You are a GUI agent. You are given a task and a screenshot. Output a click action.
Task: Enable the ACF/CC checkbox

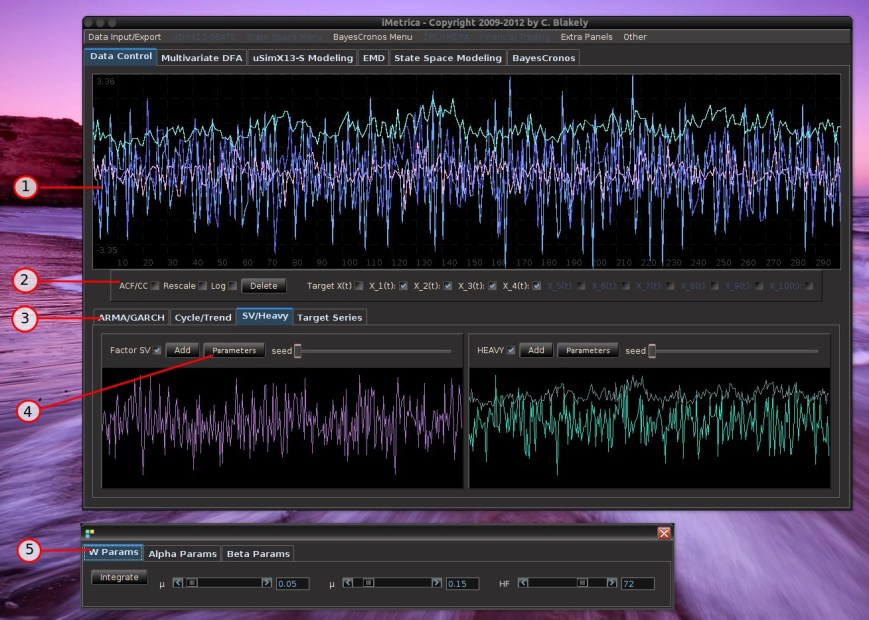[155, 286]
